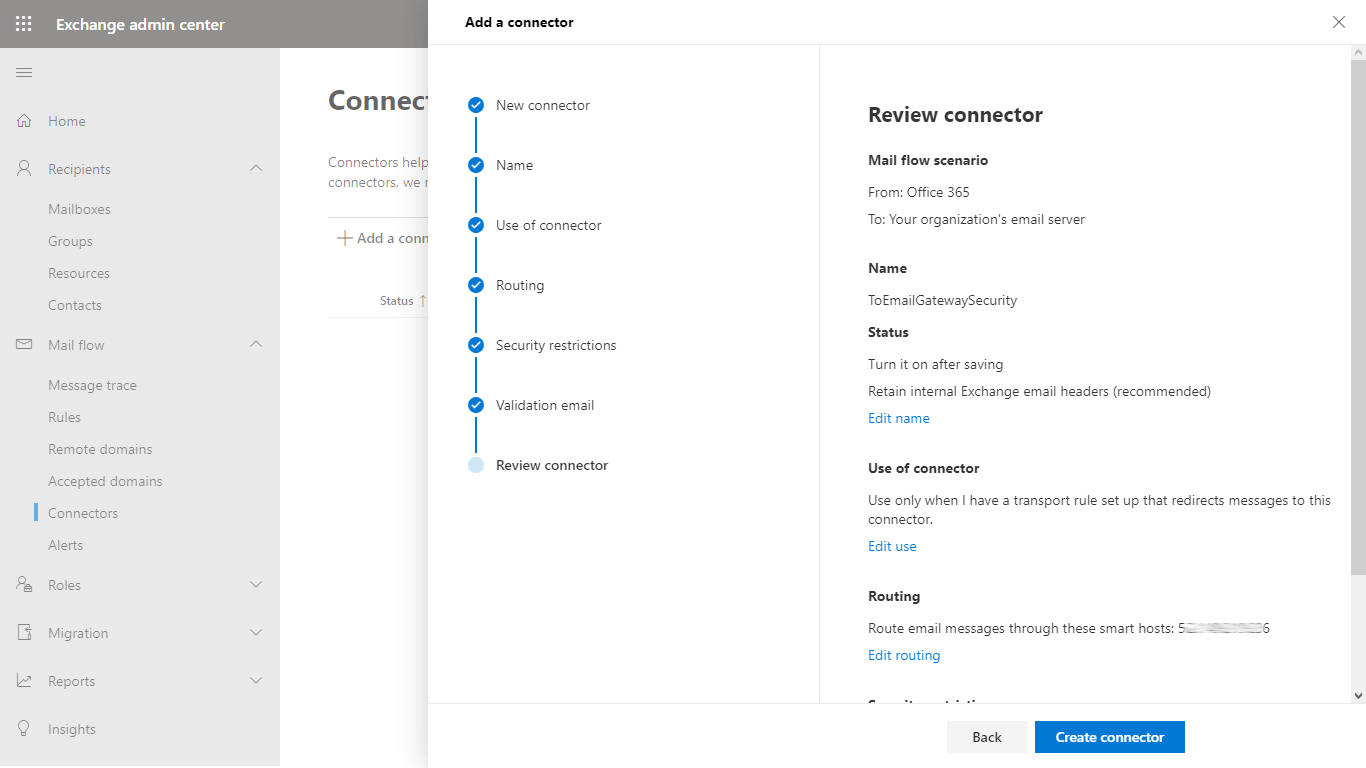Click the Edit routing link
The image size is (1366, 768).
coord(904,656)
